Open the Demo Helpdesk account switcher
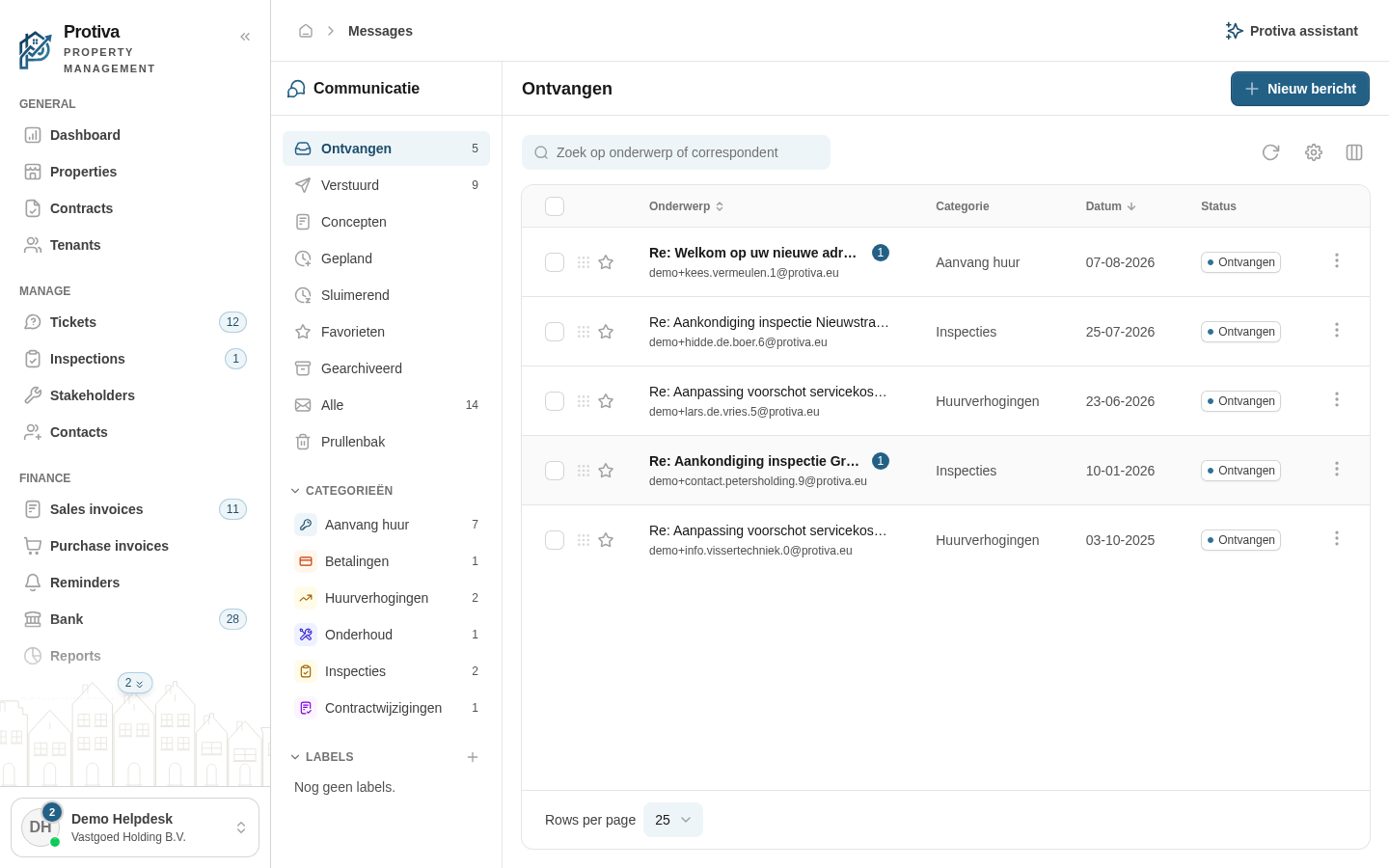 pyautogui.click(x=135, y=827)
